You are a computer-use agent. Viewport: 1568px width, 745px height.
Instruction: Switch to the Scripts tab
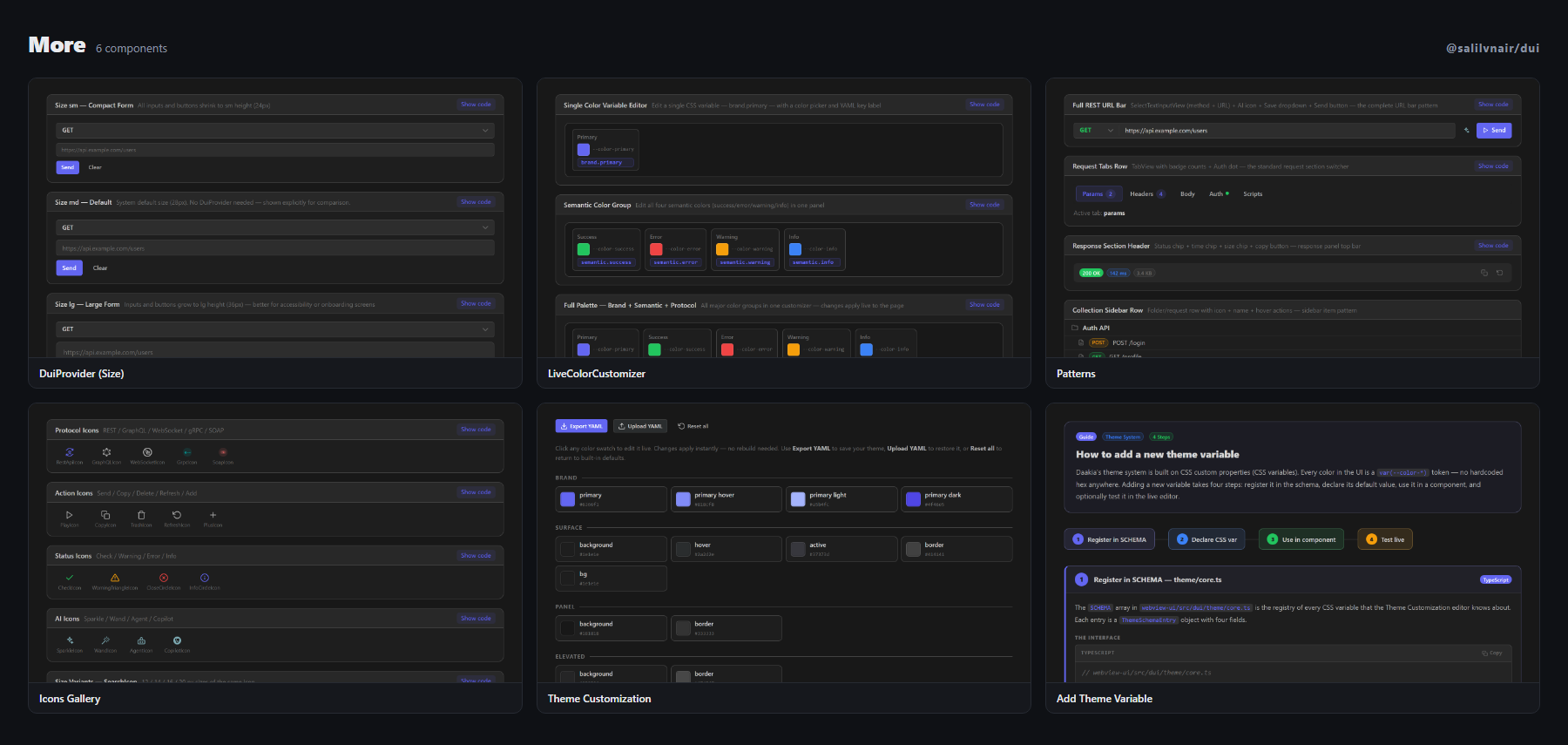click(1253, 194)
